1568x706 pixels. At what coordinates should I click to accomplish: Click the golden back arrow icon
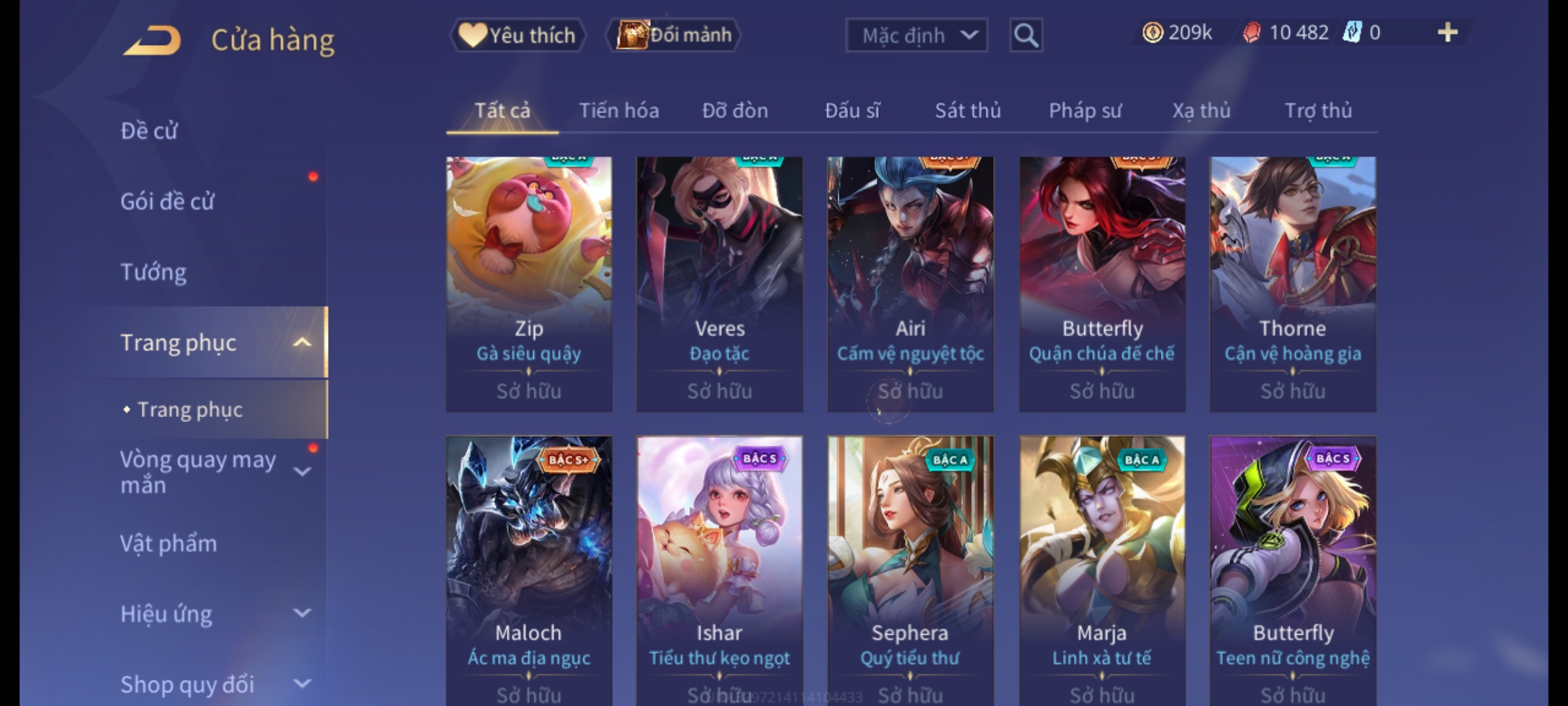pos(152,40)
